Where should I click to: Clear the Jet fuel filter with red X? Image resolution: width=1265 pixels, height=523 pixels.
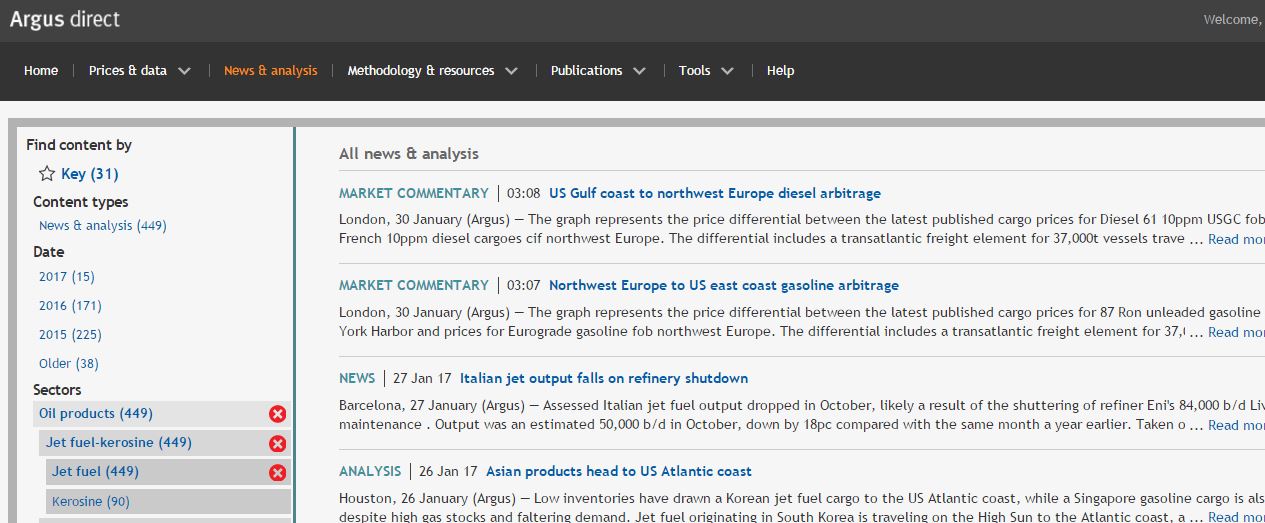pyautogui.click(x=278, y=472)
